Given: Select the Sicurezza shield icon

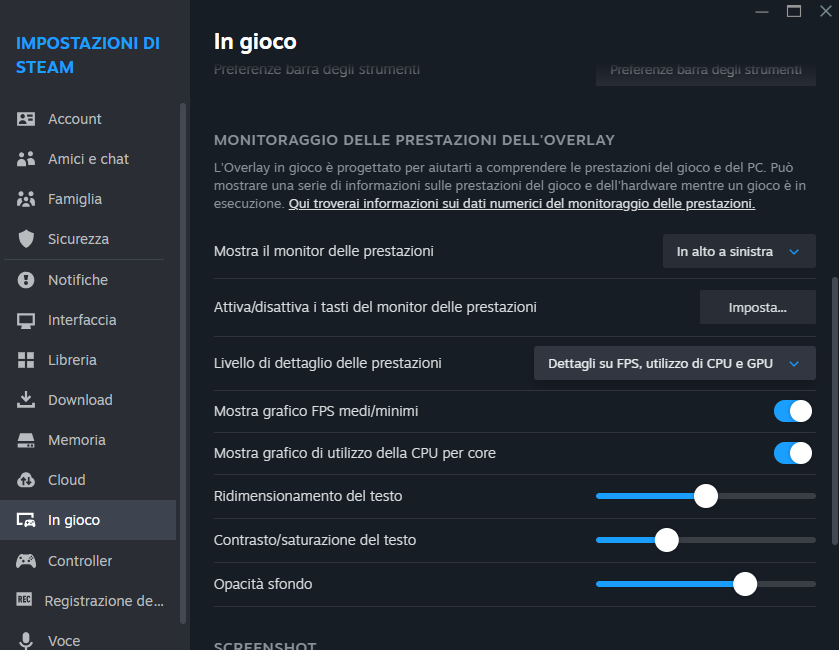Looking at the screenshot, I should (26, 239).
